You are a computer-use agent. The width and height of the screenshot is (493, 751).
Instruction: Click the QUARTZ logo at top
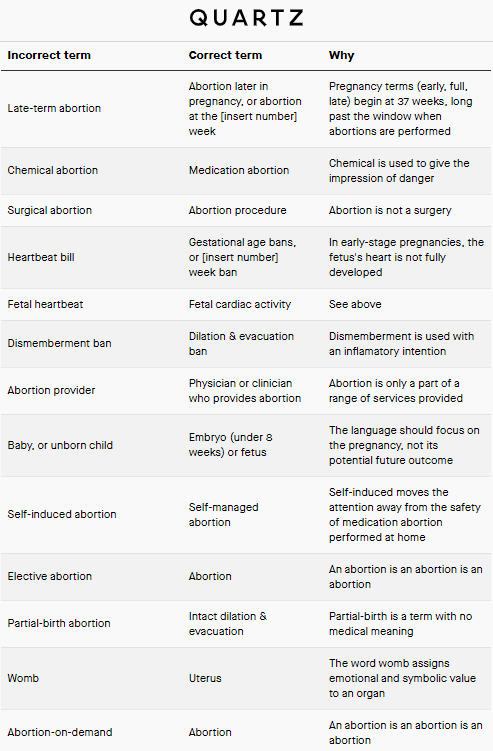pos(246,18)
